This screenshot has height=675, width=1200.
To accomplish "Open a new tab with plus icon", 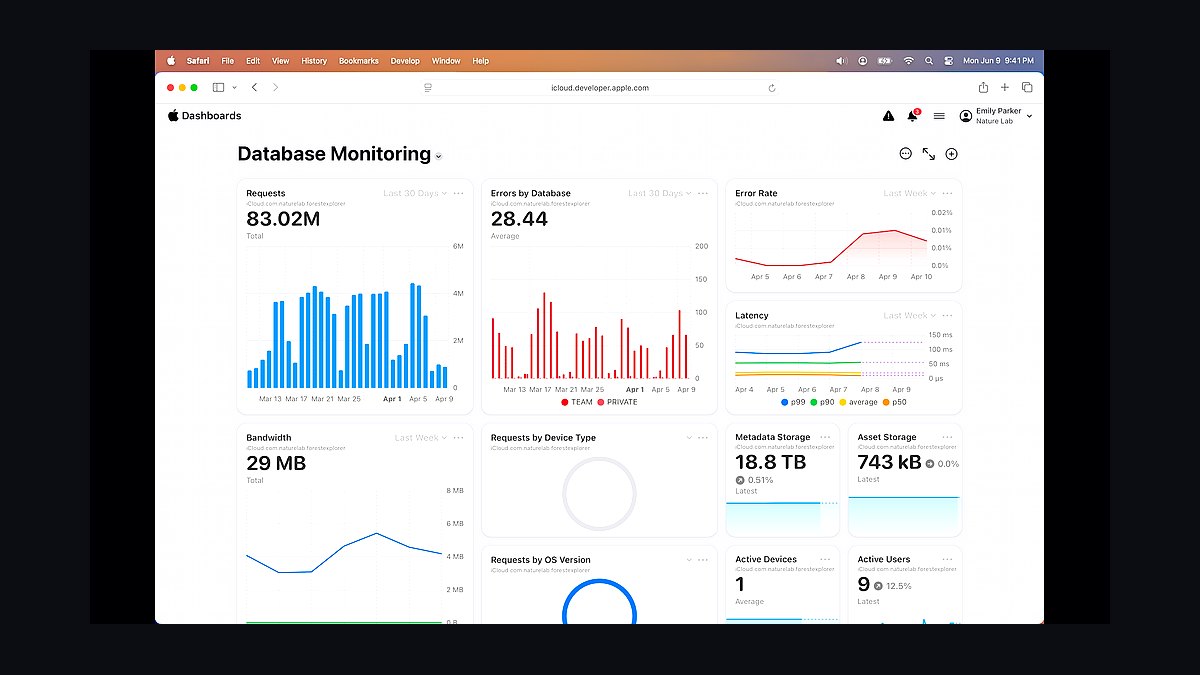I will click(1005, 88).
